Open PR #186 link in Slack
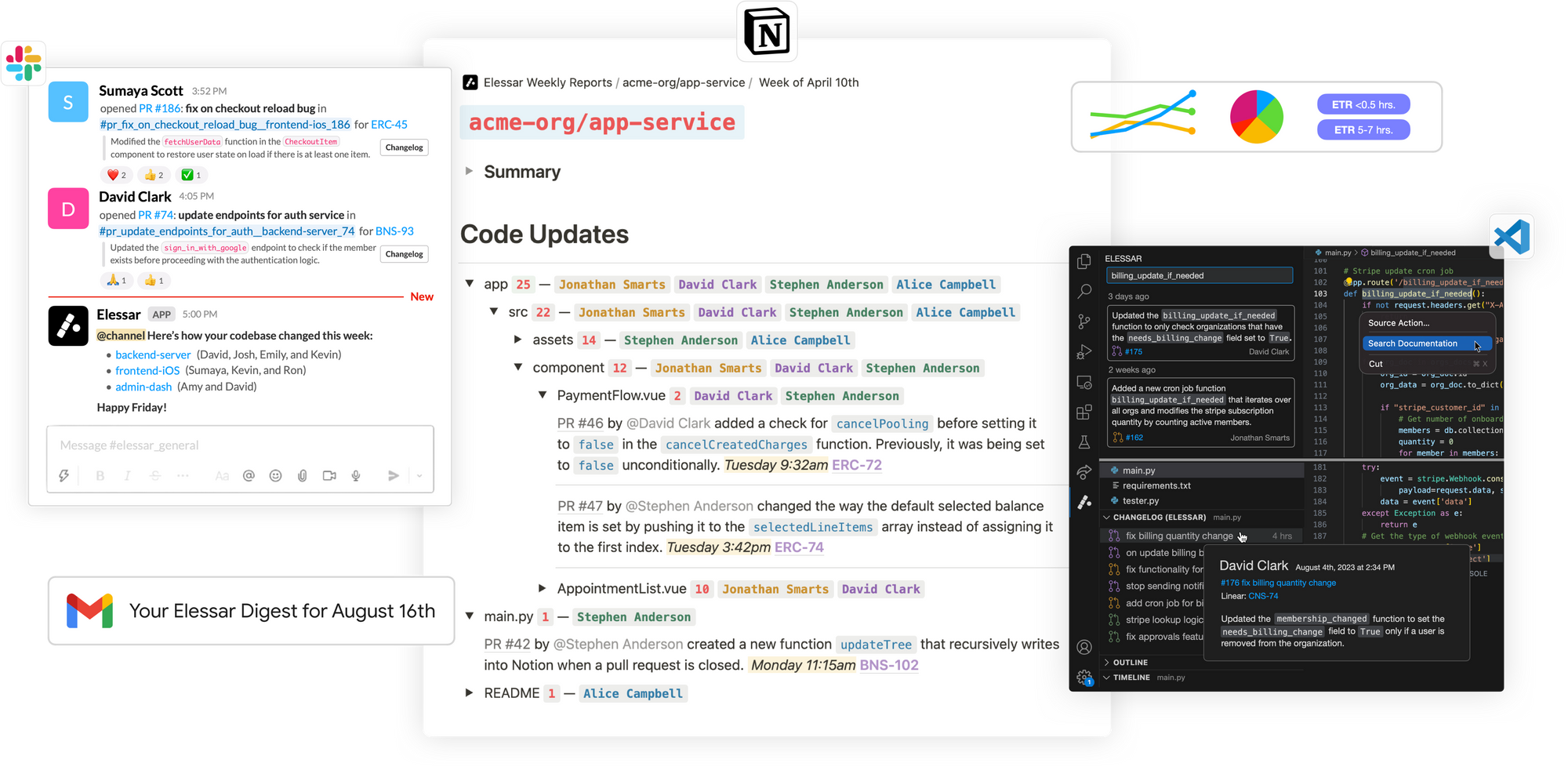 160,108
